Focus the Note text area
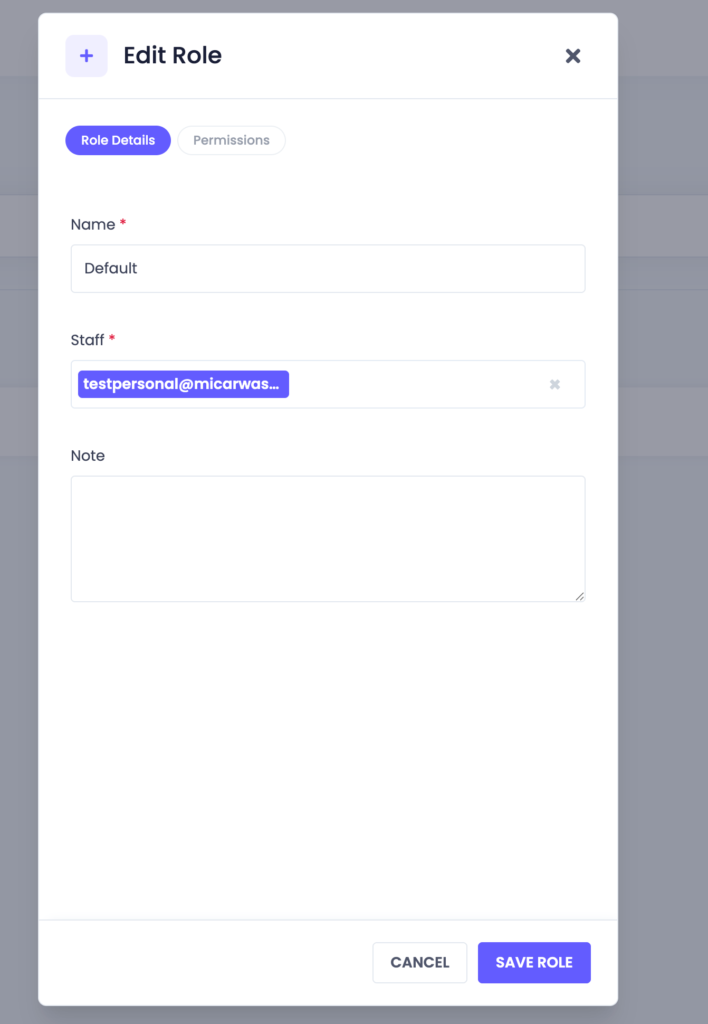 327,538
